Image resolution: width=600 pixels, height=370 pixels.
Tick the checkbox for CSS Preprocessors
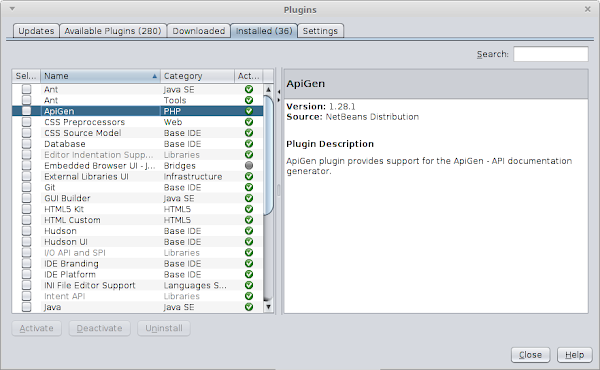click(26, 122)
